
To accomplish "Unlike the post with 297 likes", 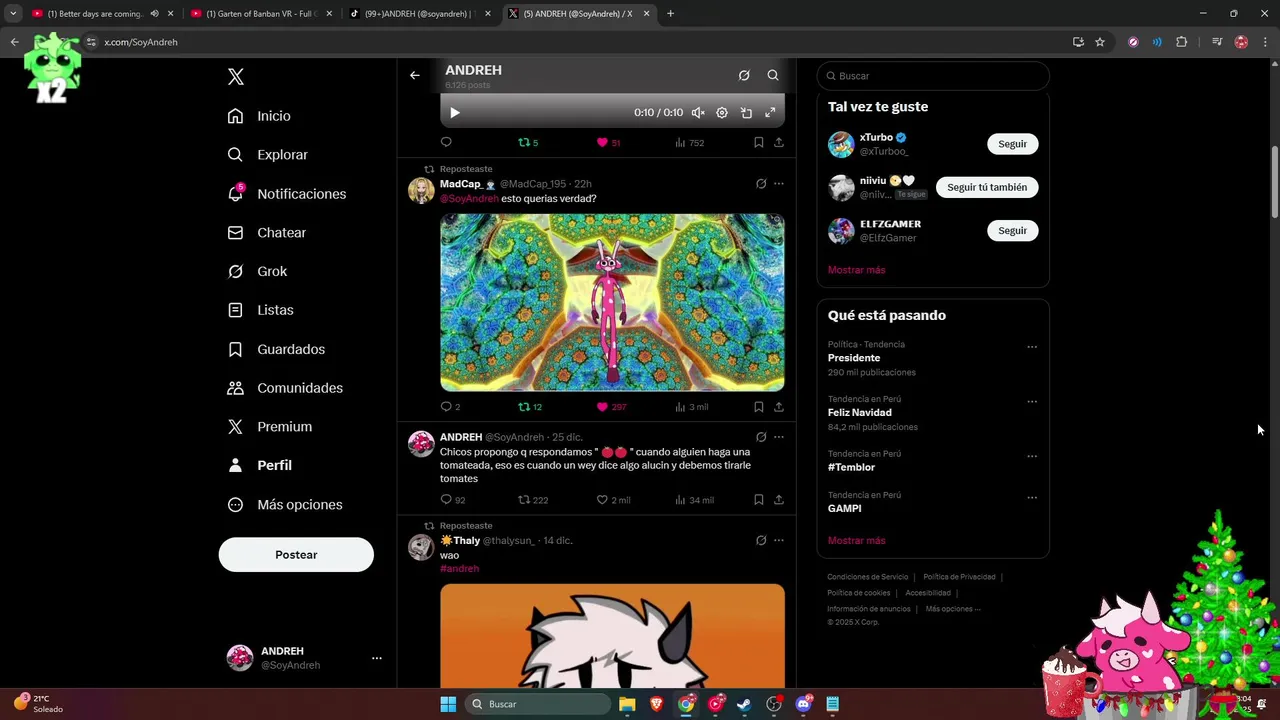I will click(611, 407).
